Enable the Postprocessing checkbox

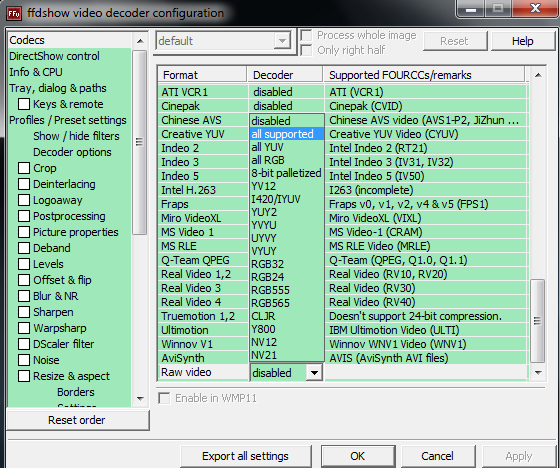tap(24, 216)
